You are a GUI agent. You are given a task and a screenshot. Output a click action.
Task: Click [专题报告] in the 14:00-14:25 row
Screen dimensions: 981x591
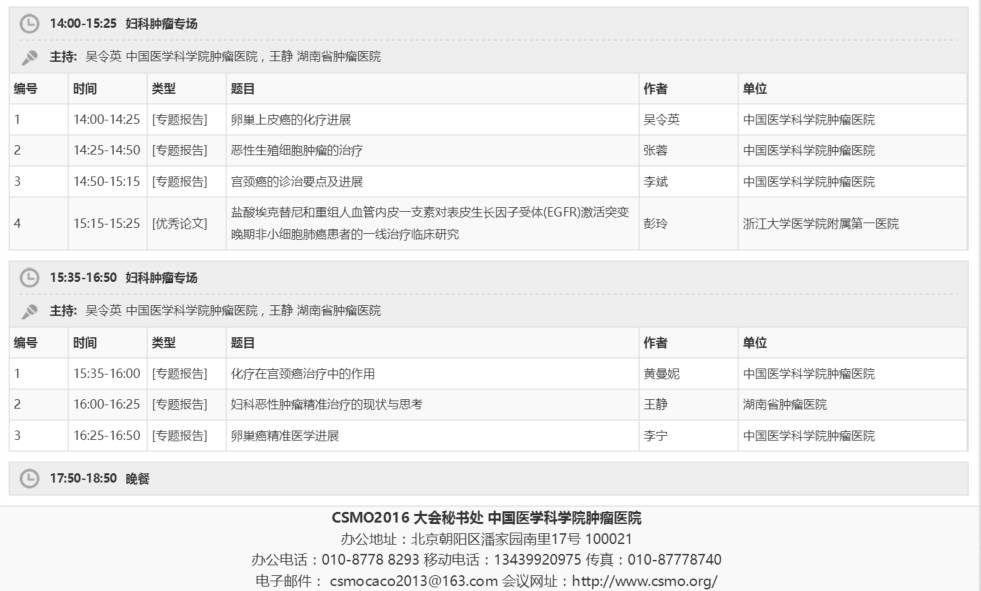pos(180,120)
